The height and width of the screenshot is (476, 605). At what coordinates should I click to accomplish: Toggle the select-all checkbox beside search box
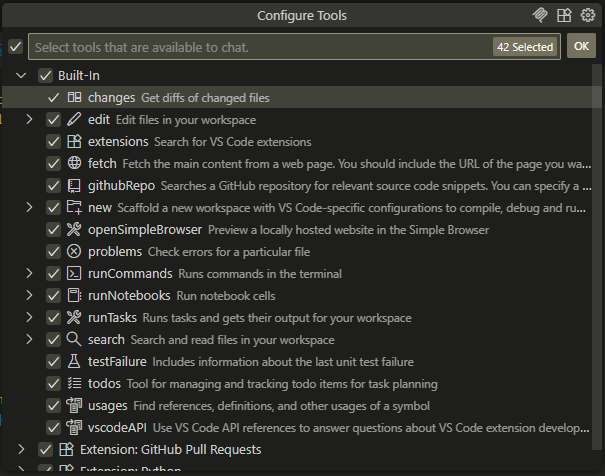(x=15, y=47)
